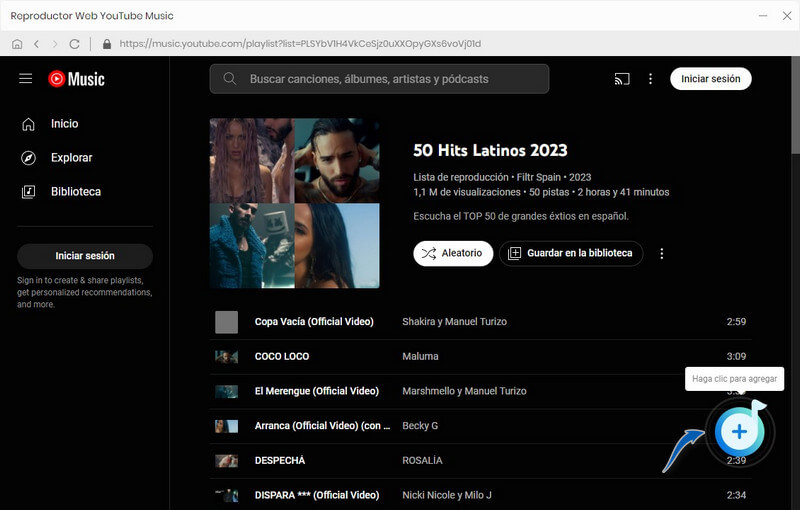Click the search magnifier icon
Screen dimensions: 800x510
coord(230,79)
